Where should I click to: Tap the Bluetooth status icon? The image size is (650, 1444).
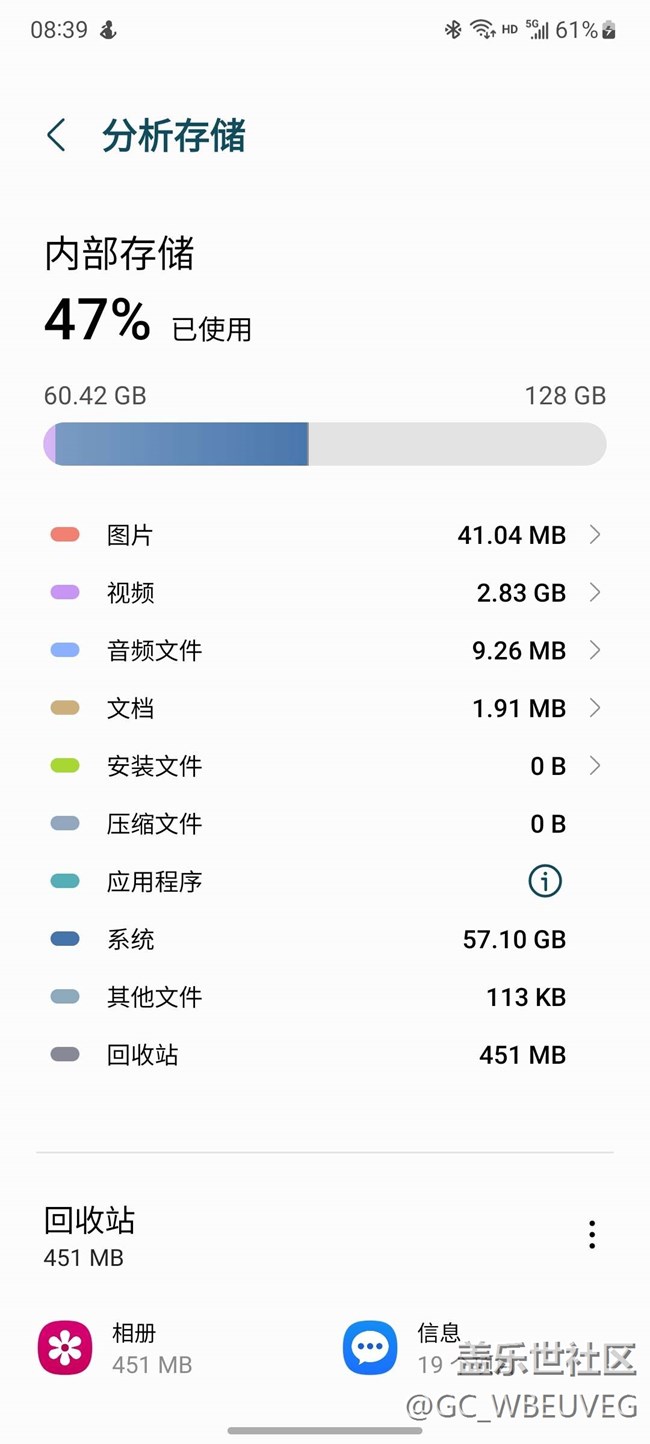[453, 30]
